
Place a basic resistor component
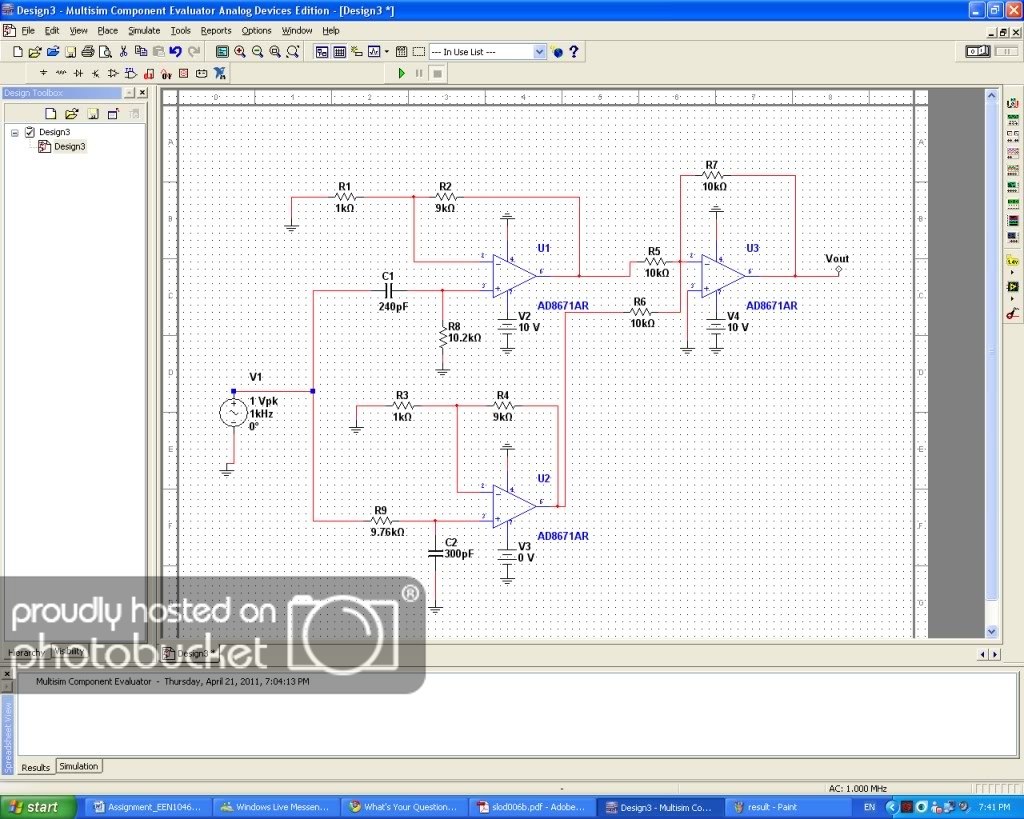[x=61, y=73]
